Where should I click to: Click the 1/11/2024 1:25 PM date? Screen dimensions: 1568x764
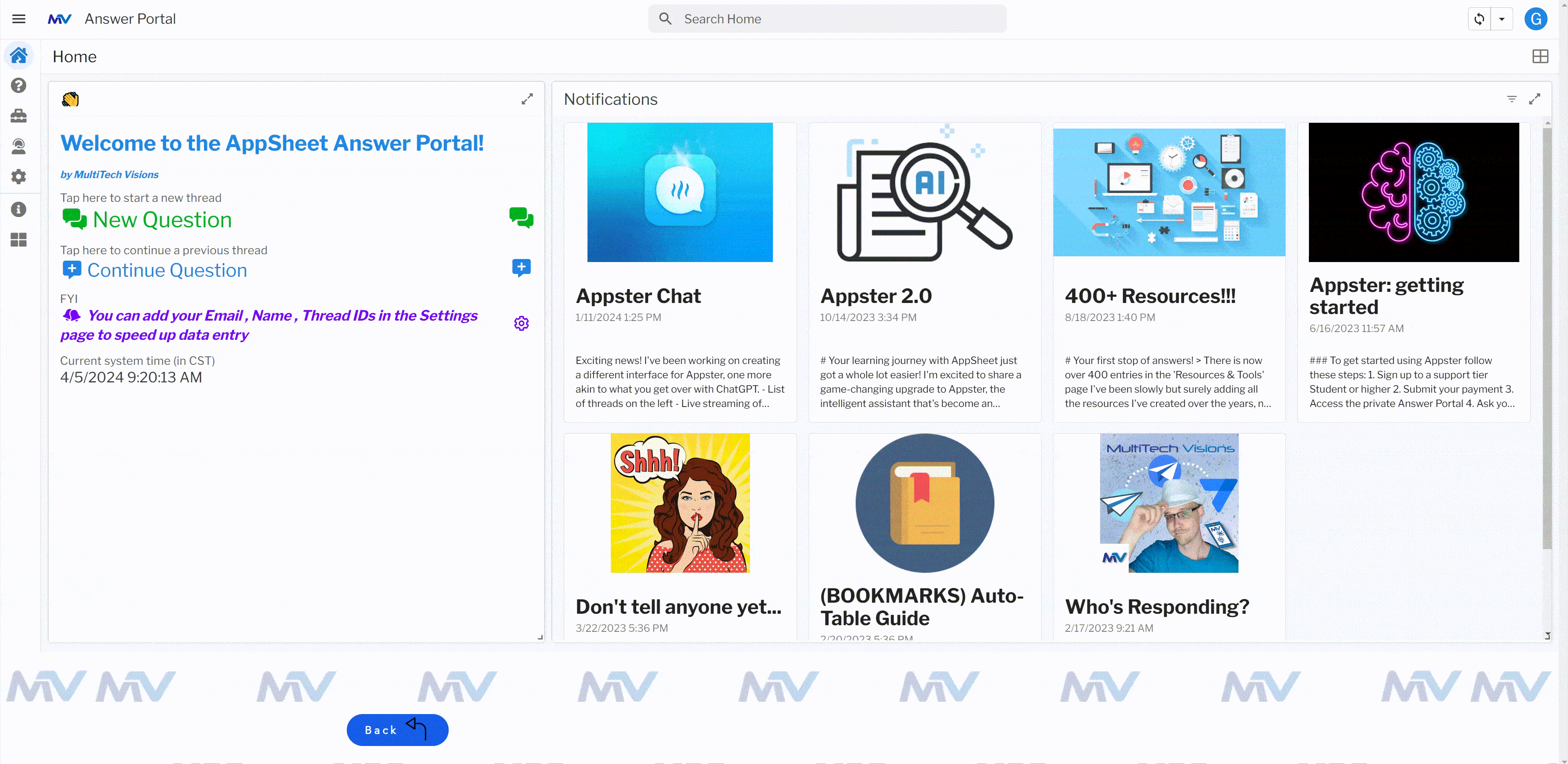tap(618, 317)
